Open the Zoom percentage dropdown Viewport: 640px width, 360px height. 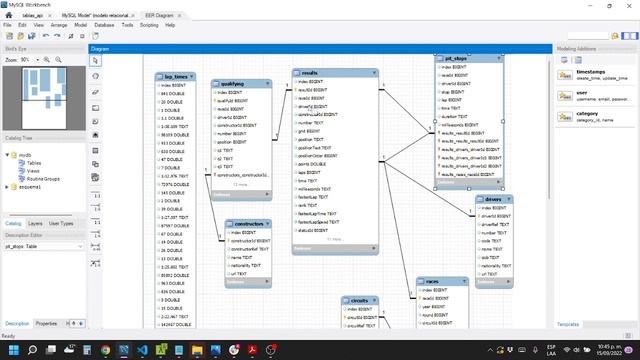(38, 60)
